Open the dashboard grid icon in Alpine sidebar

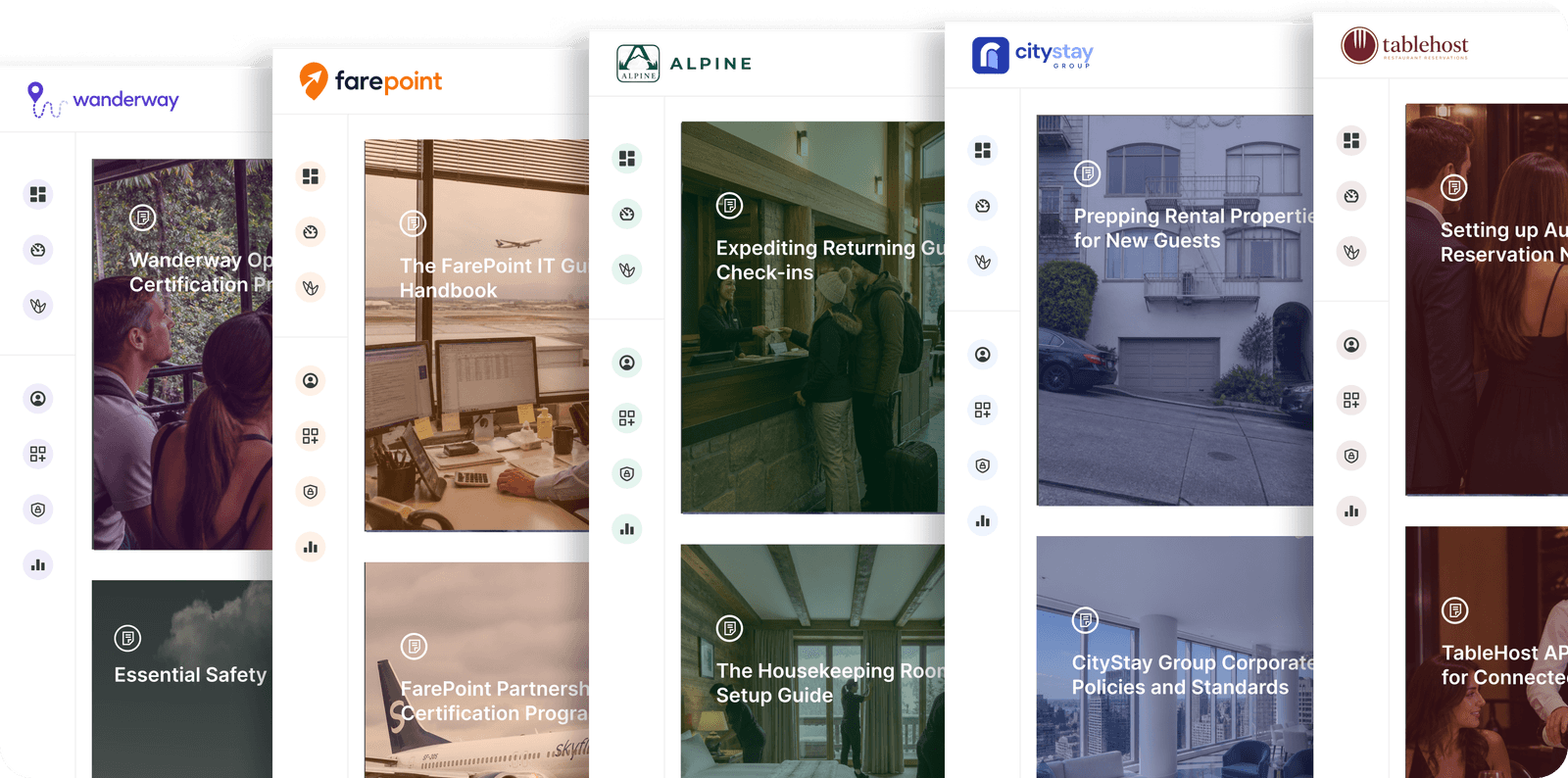point(627,158)
